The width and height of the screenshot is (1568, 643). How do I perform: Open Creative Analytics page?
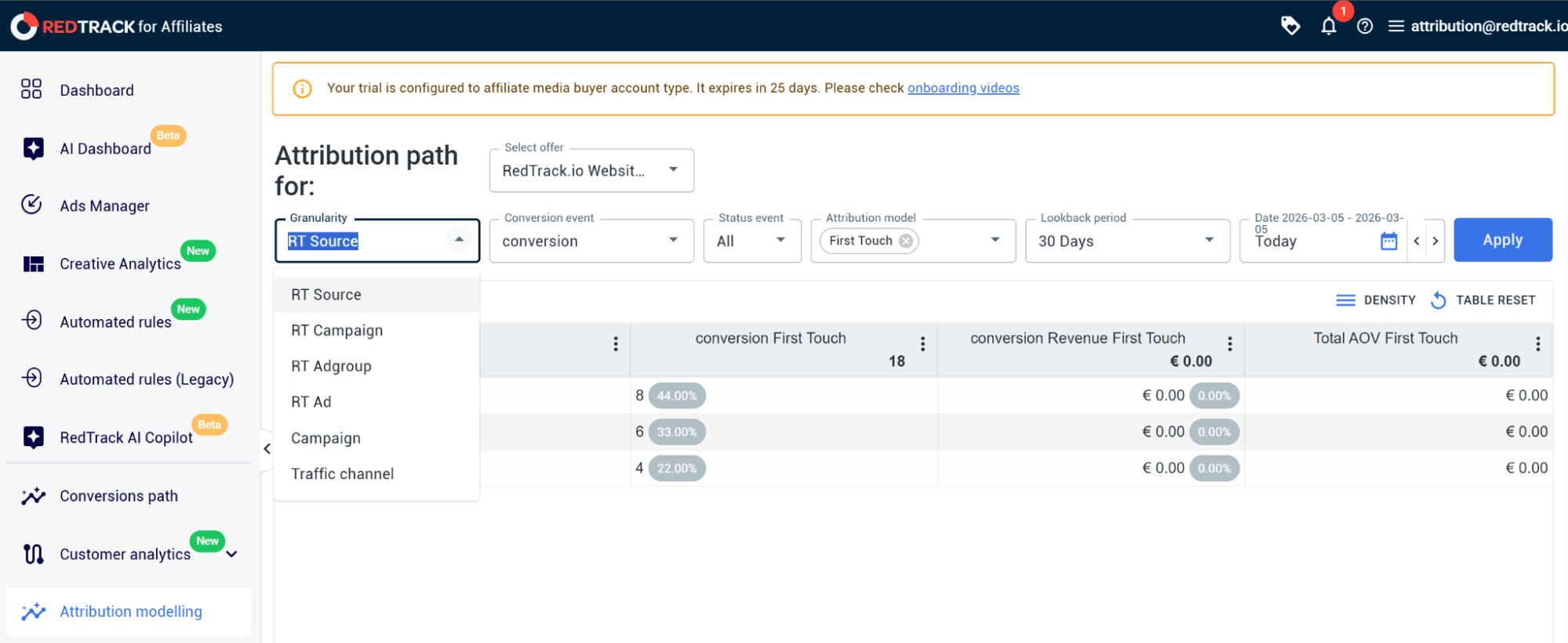click(x=120, y=264)
